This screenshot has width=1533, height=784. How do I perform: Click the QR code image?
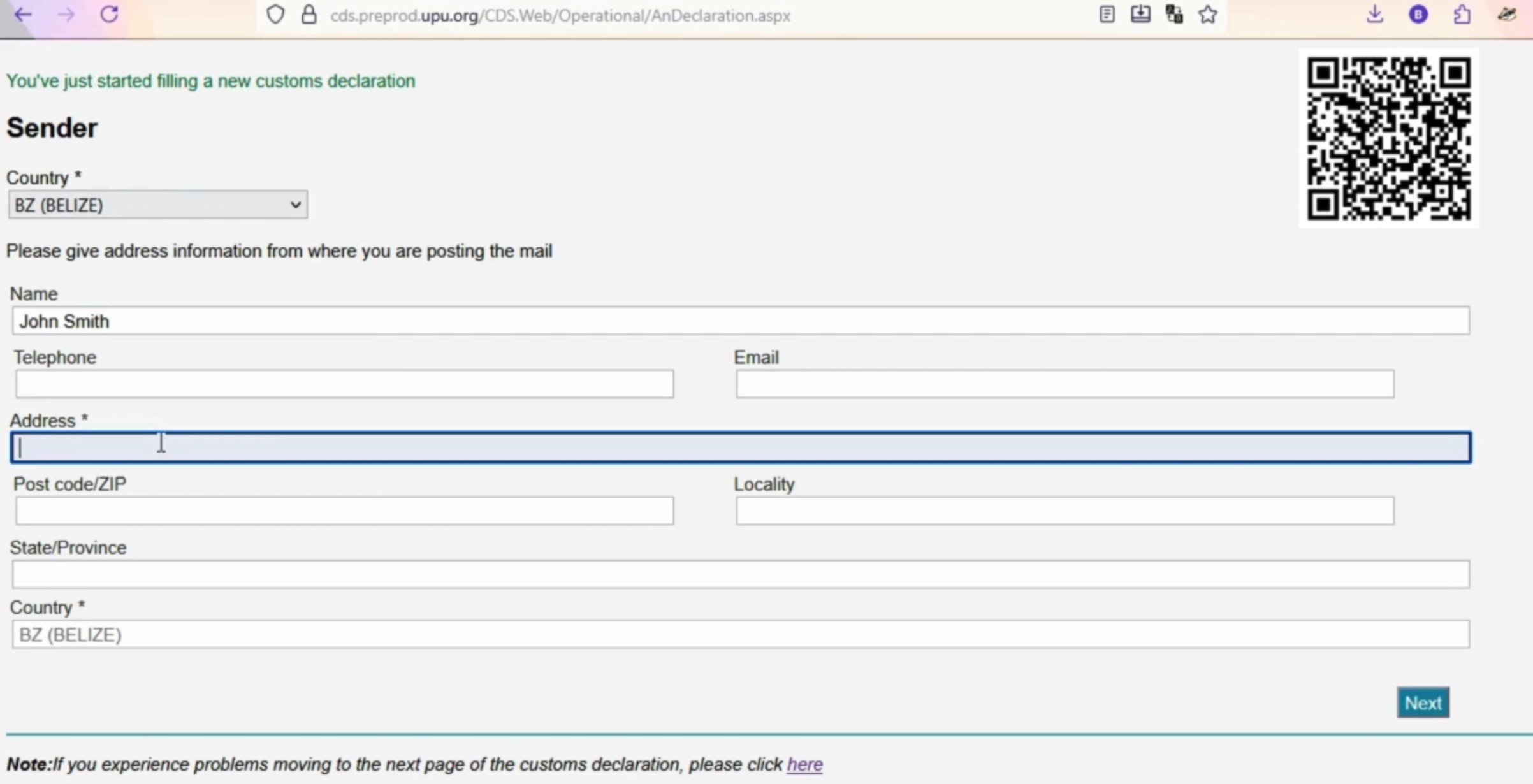1389,138
